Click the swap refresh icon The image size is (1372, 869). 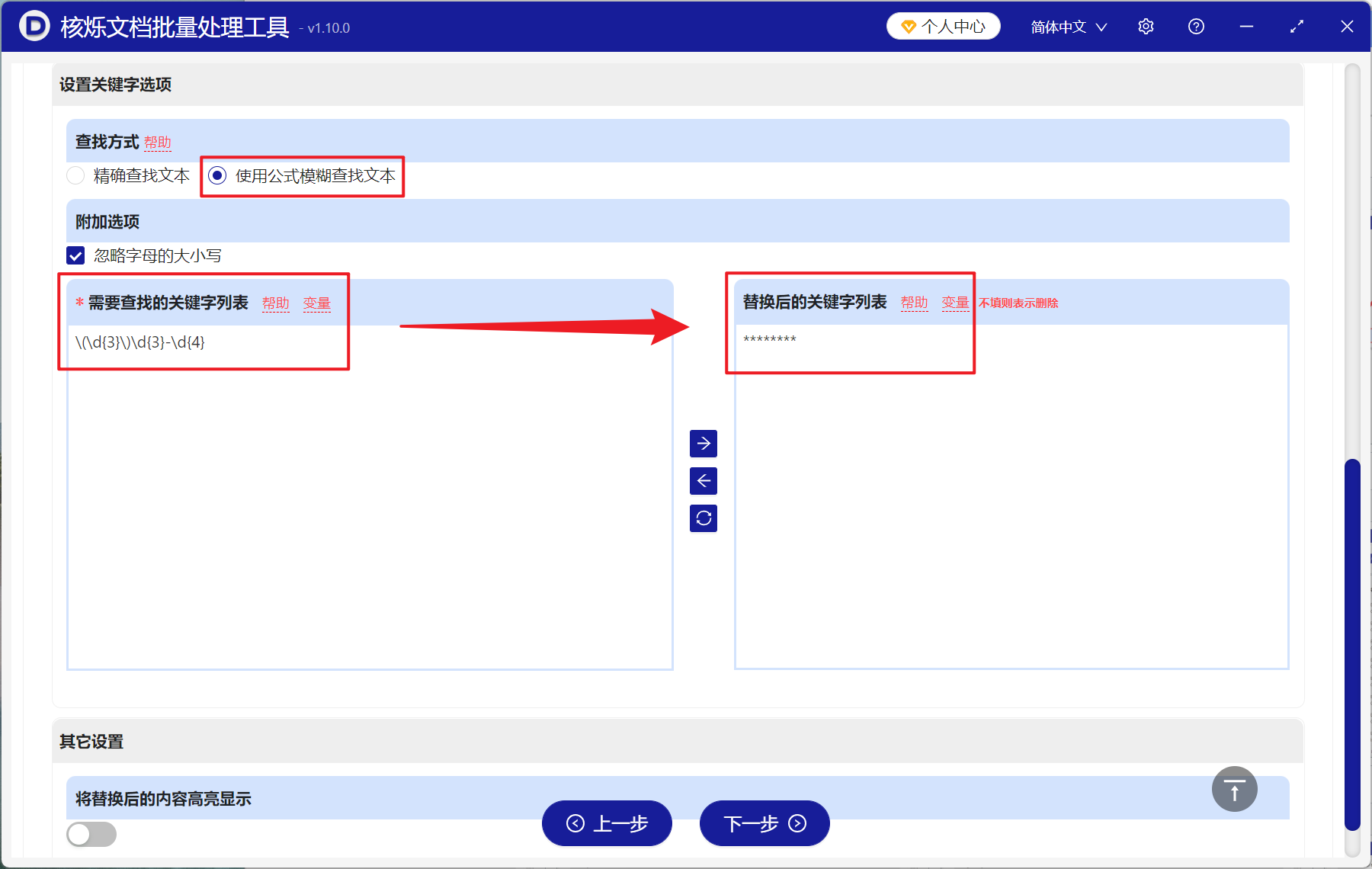[x=703, y=518]
